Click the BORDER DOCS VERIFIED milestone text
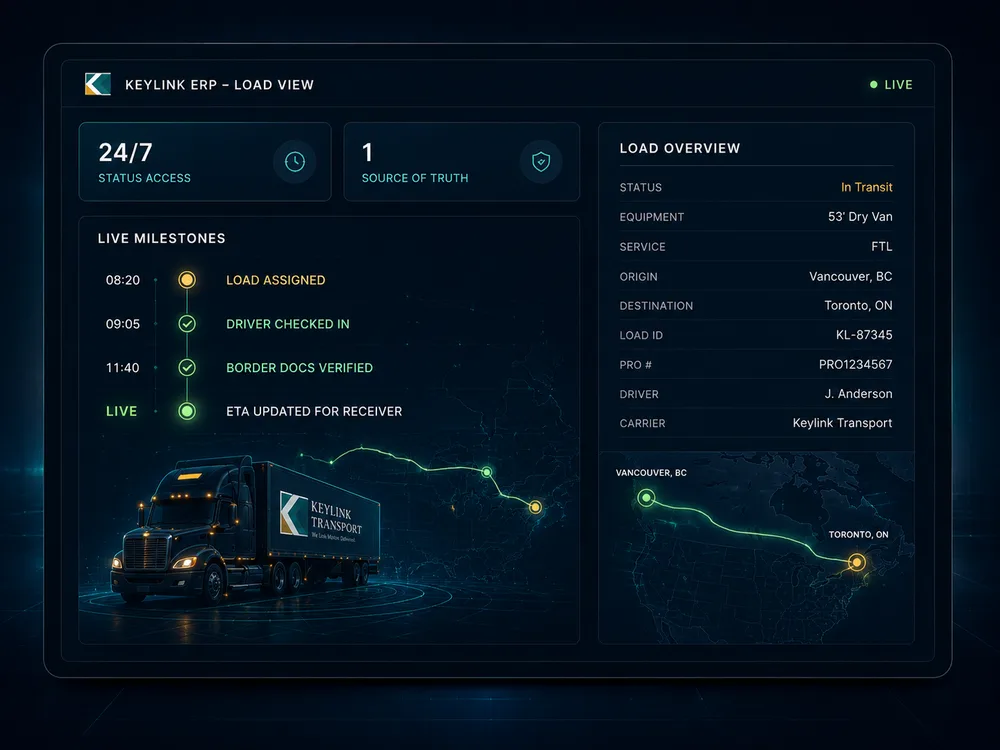 click(x=299, y=368)
